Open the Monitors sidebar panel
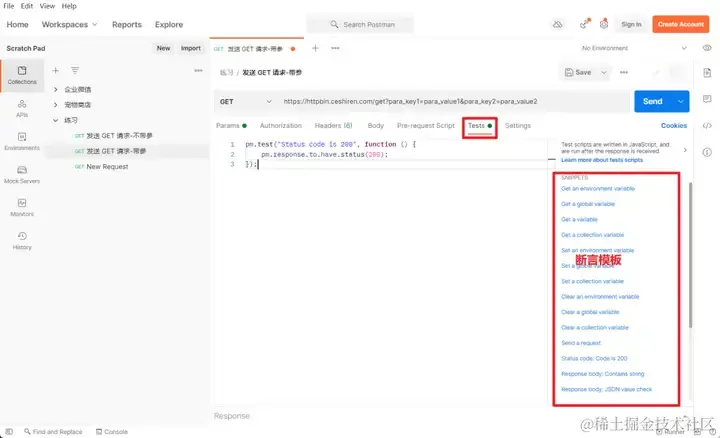This screenshot has width=720, height=438. [22, 208]
